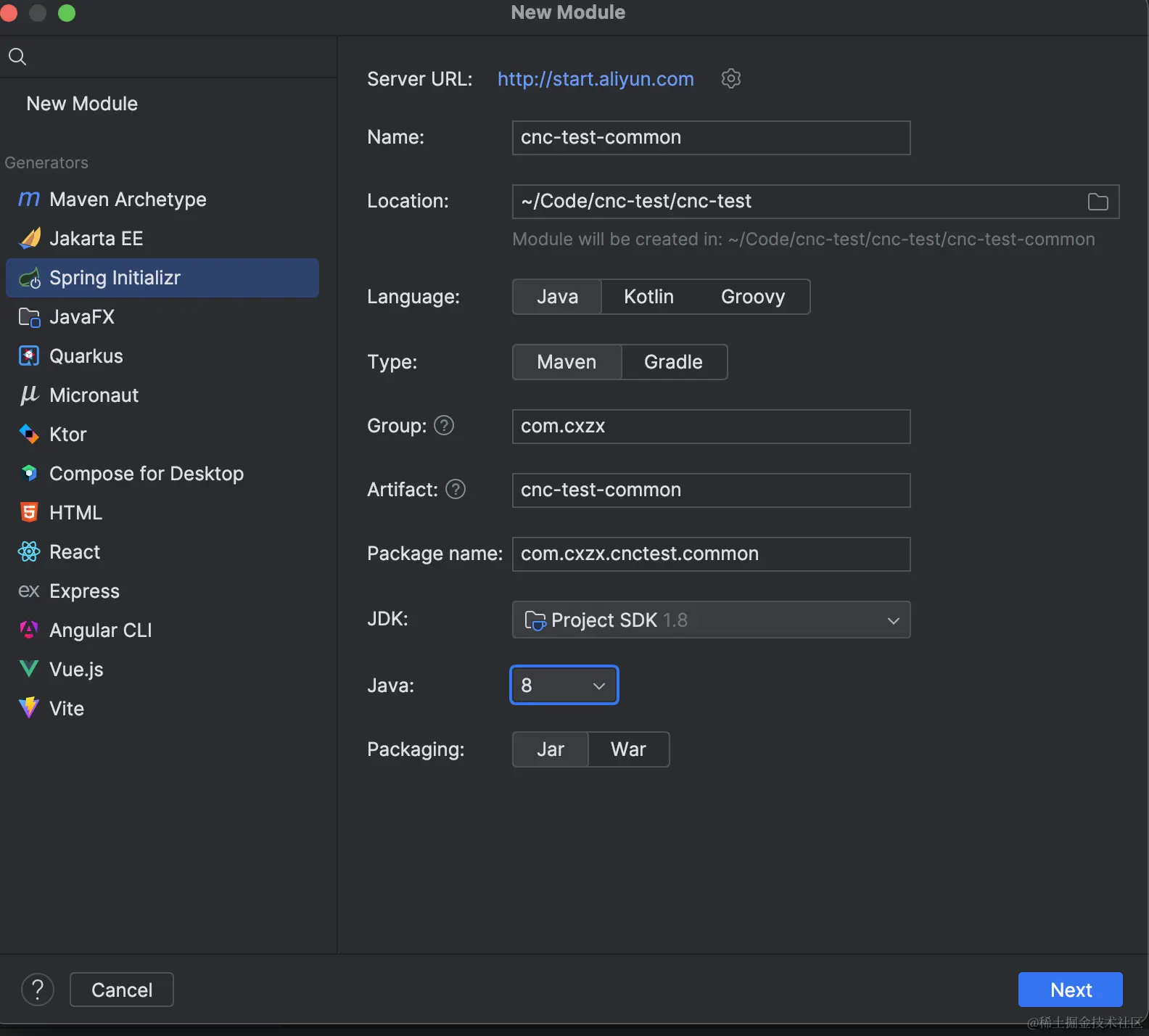Select Vue.js generator entry
1149x1036 pixels.
click(x=162, y=670)
